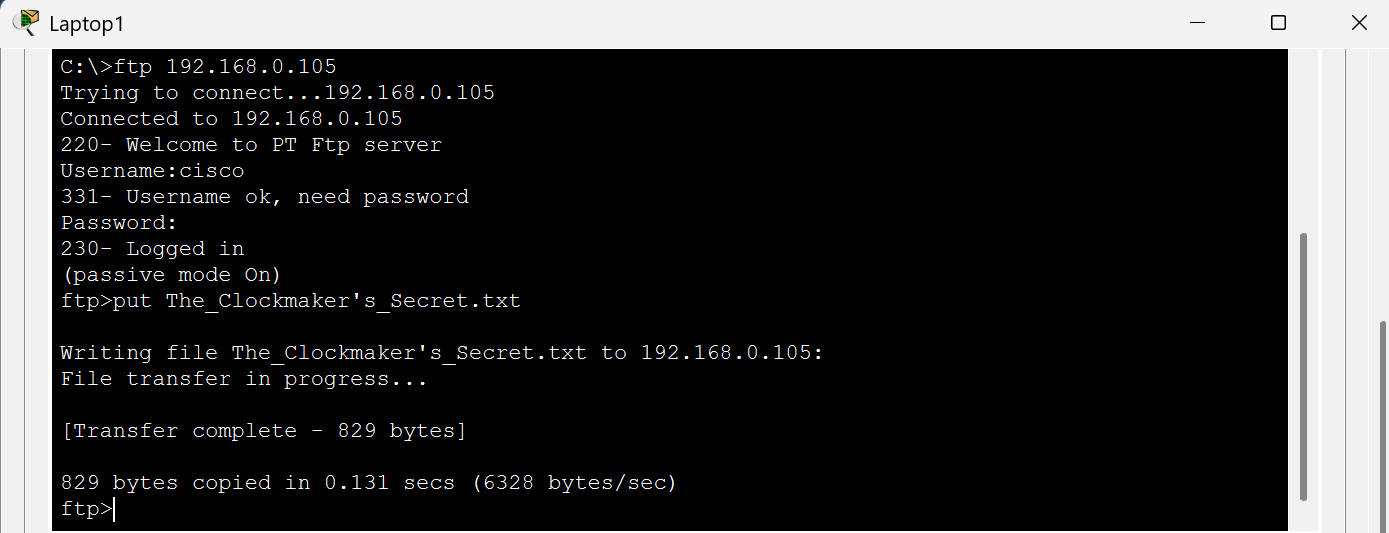Click the put The_Clockmaker's_Secret.txt command
The image size is (1389, 533).
(x=290, y=301)
